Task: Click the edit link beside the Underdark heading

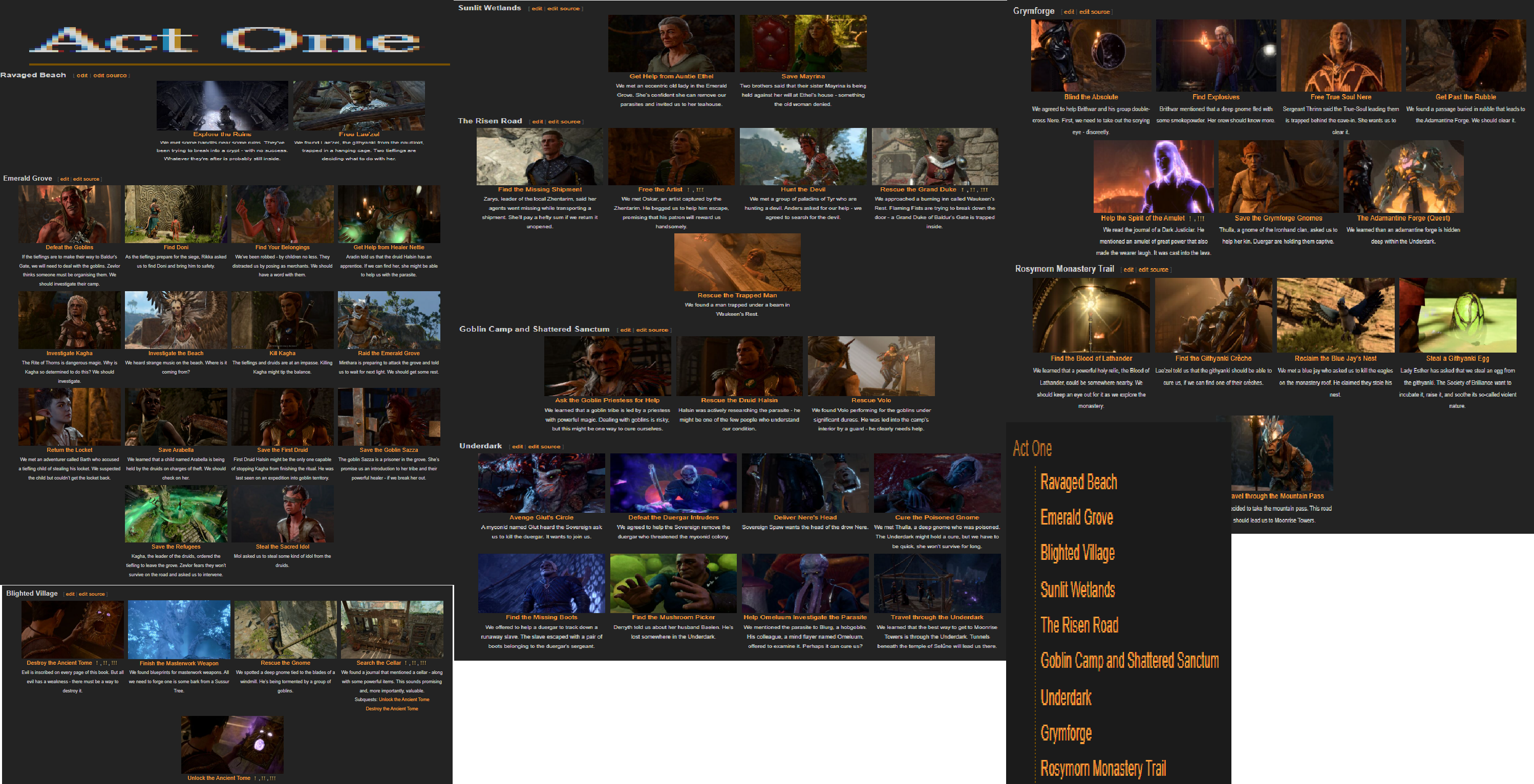Action: pos(518,447)
